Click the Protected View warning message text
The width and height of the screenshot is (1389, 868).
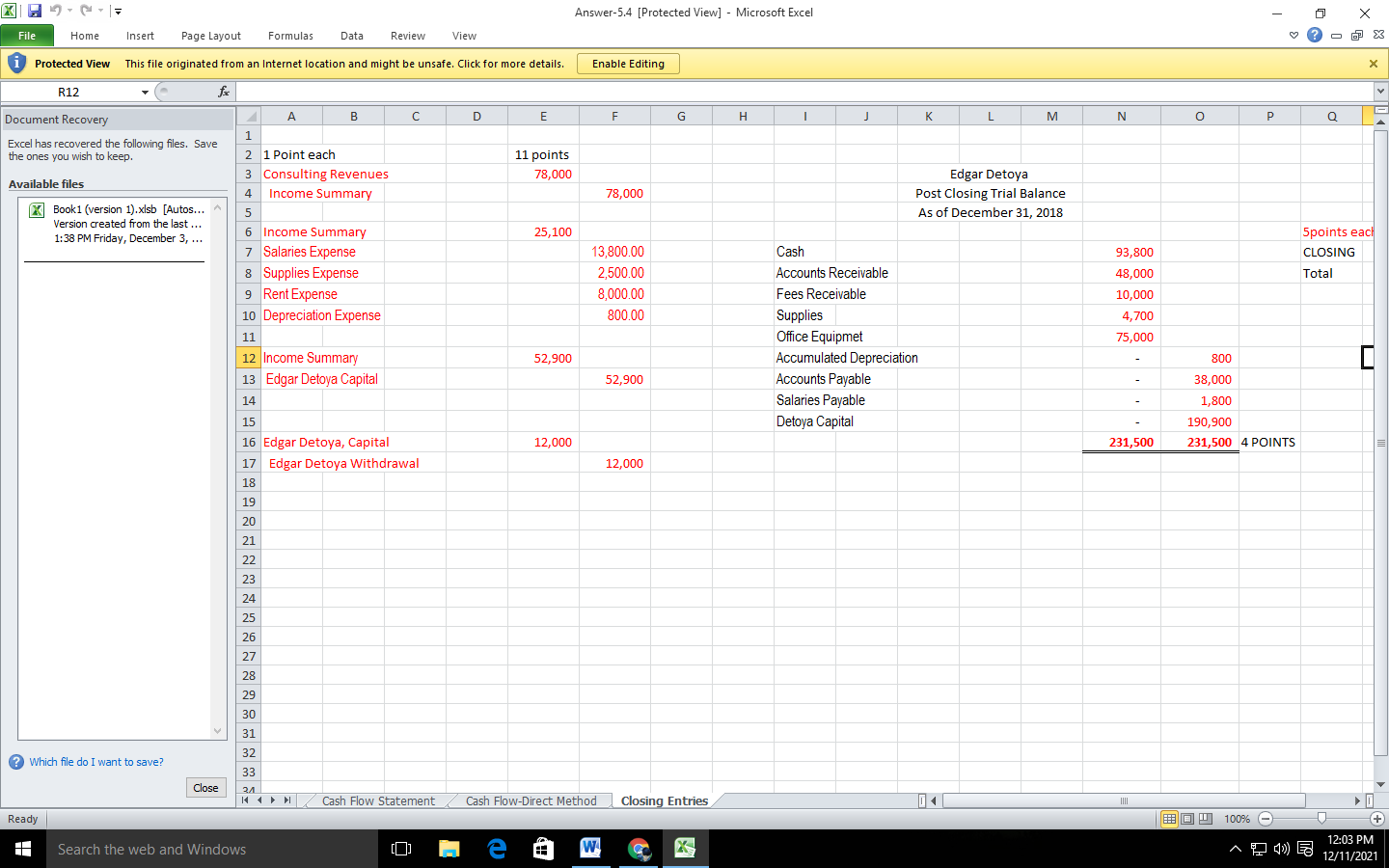click(x=344, y=64)
